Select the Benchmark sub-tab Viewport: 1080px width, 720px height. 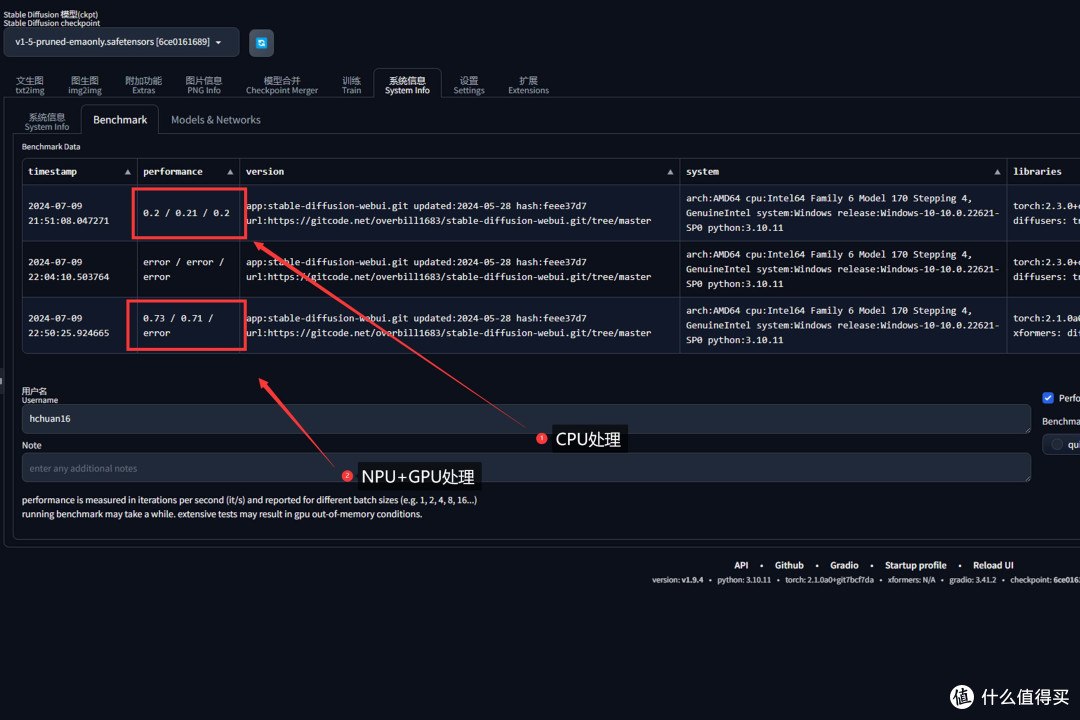click(x=120, y=120)
